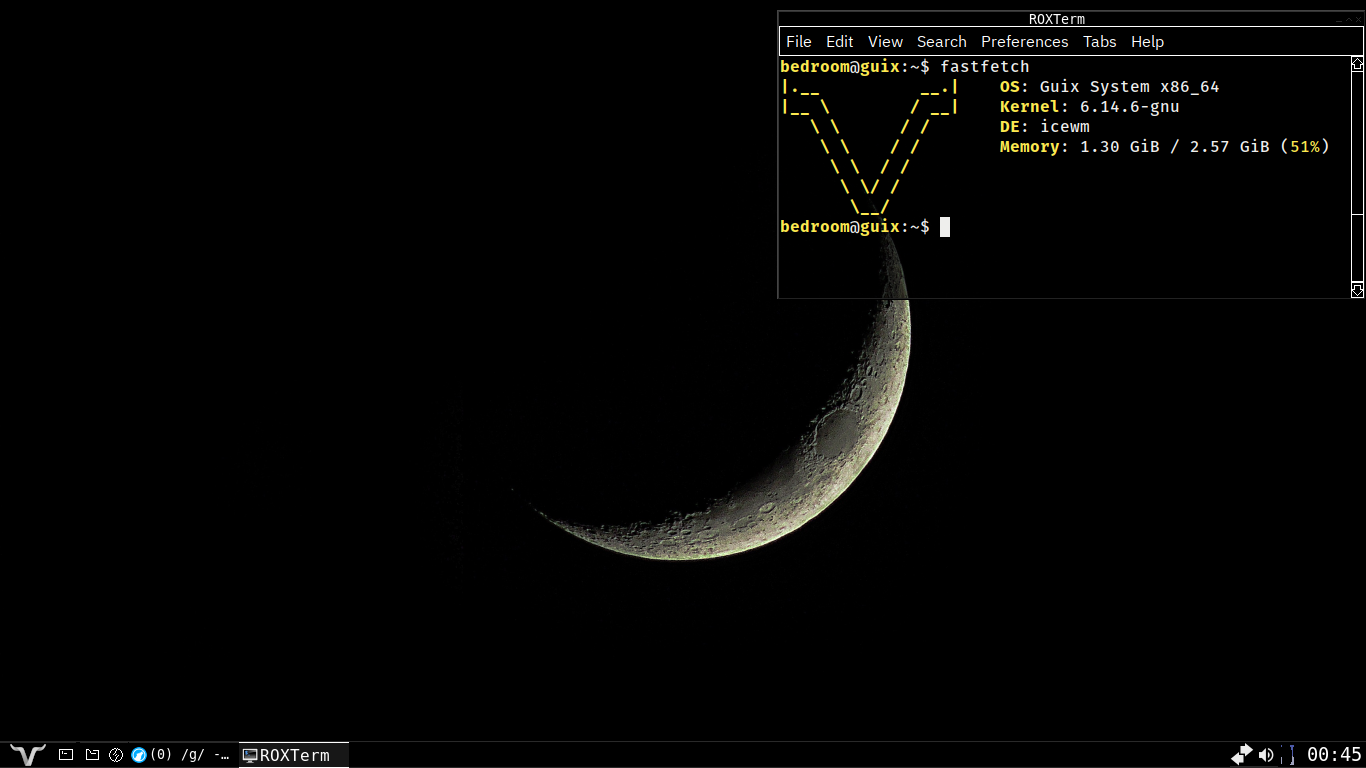1366x768 pixels.
Task: Launch terminal from taskbar quick-launch icon
Action: pyautogui.click(x=66, y=755)
